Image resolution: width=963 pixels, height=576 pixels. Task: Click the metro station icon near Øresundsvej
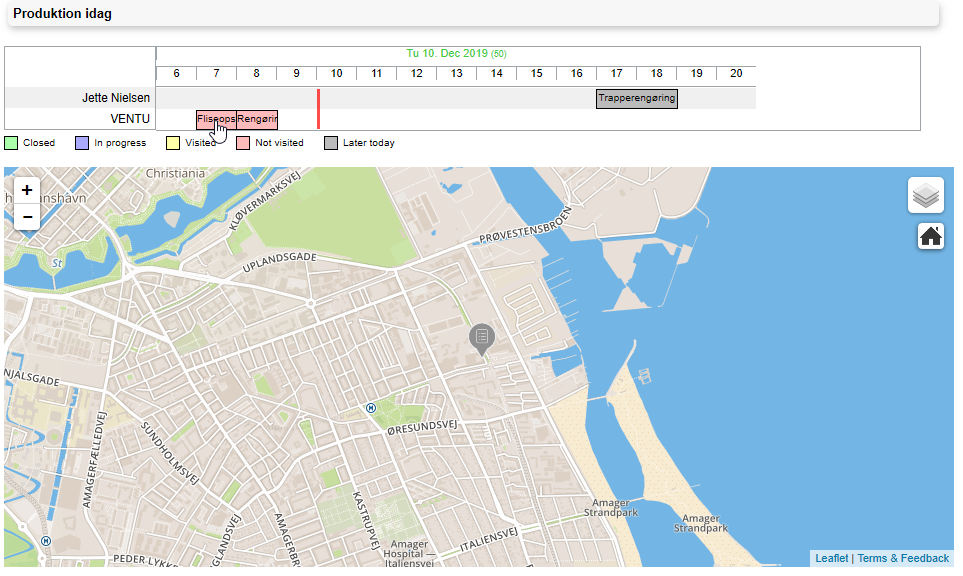click(371, 407)
